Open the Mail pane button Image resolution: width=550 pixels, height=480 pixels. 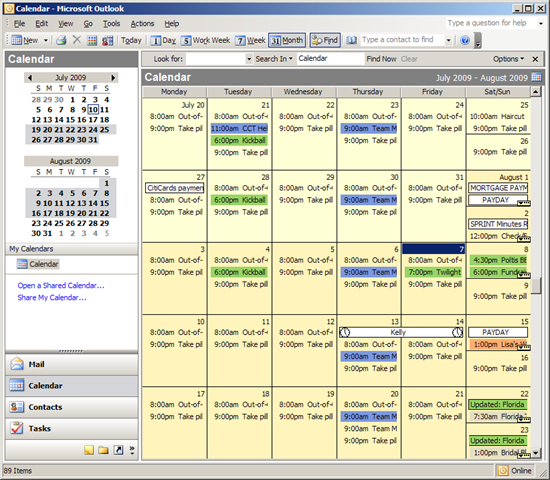pos(72,365)
